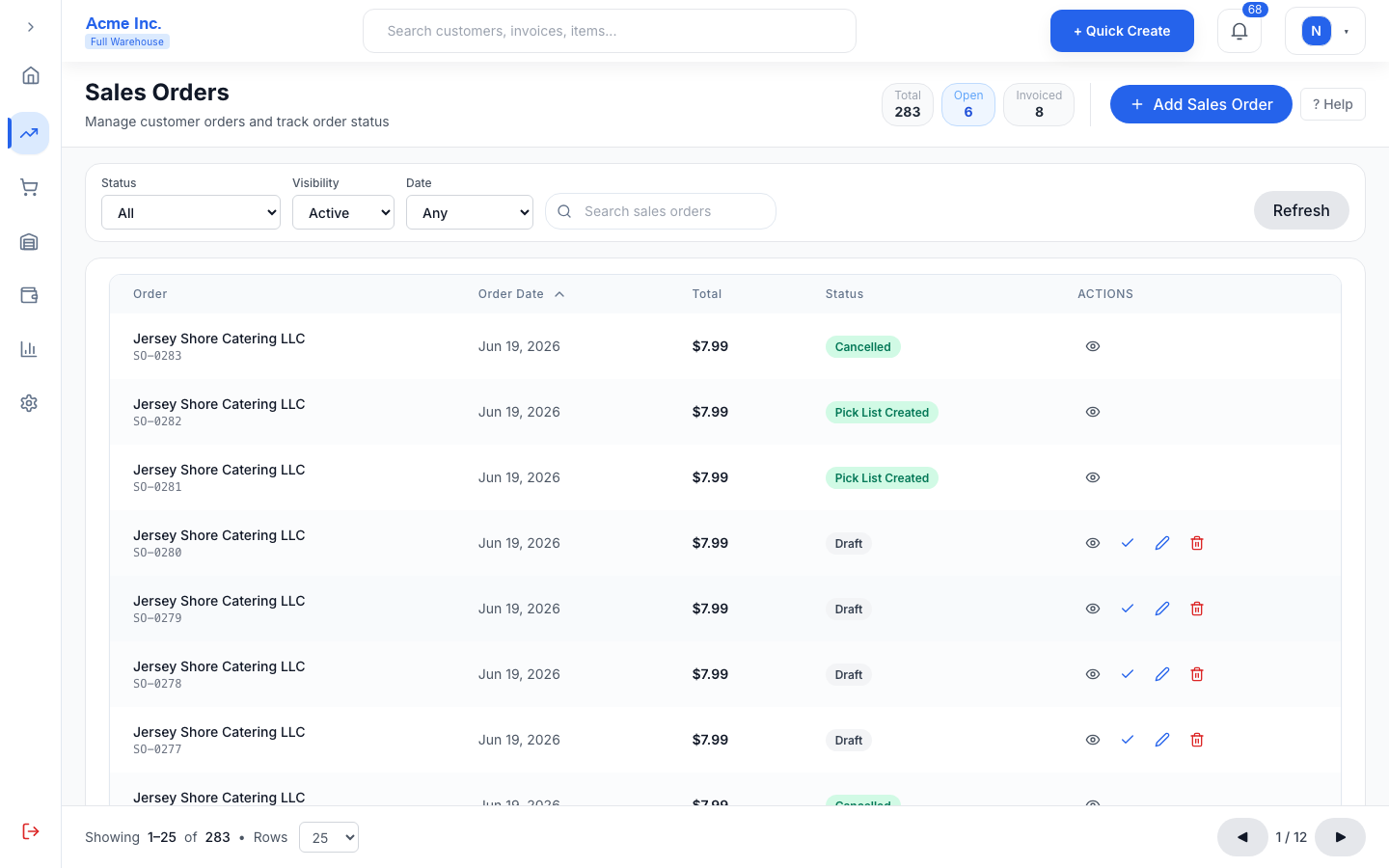The width and height of the screenshot is (1389, 868).
Task: Click order number SO-0283
Action: tap(157, 356)
